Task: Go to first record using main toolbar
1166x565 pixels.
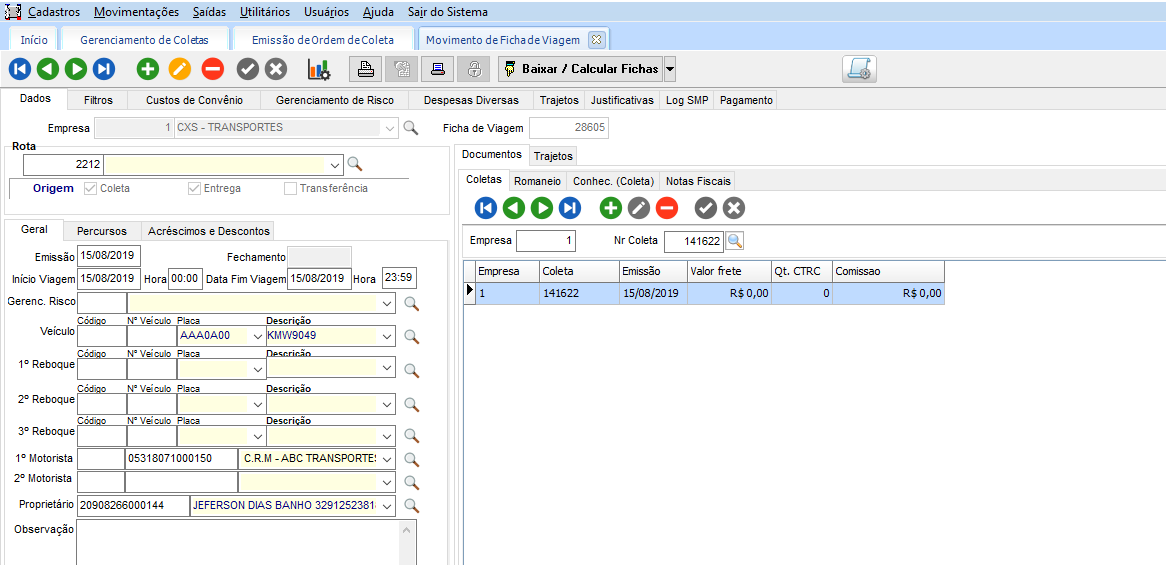Action: (19, 69)
